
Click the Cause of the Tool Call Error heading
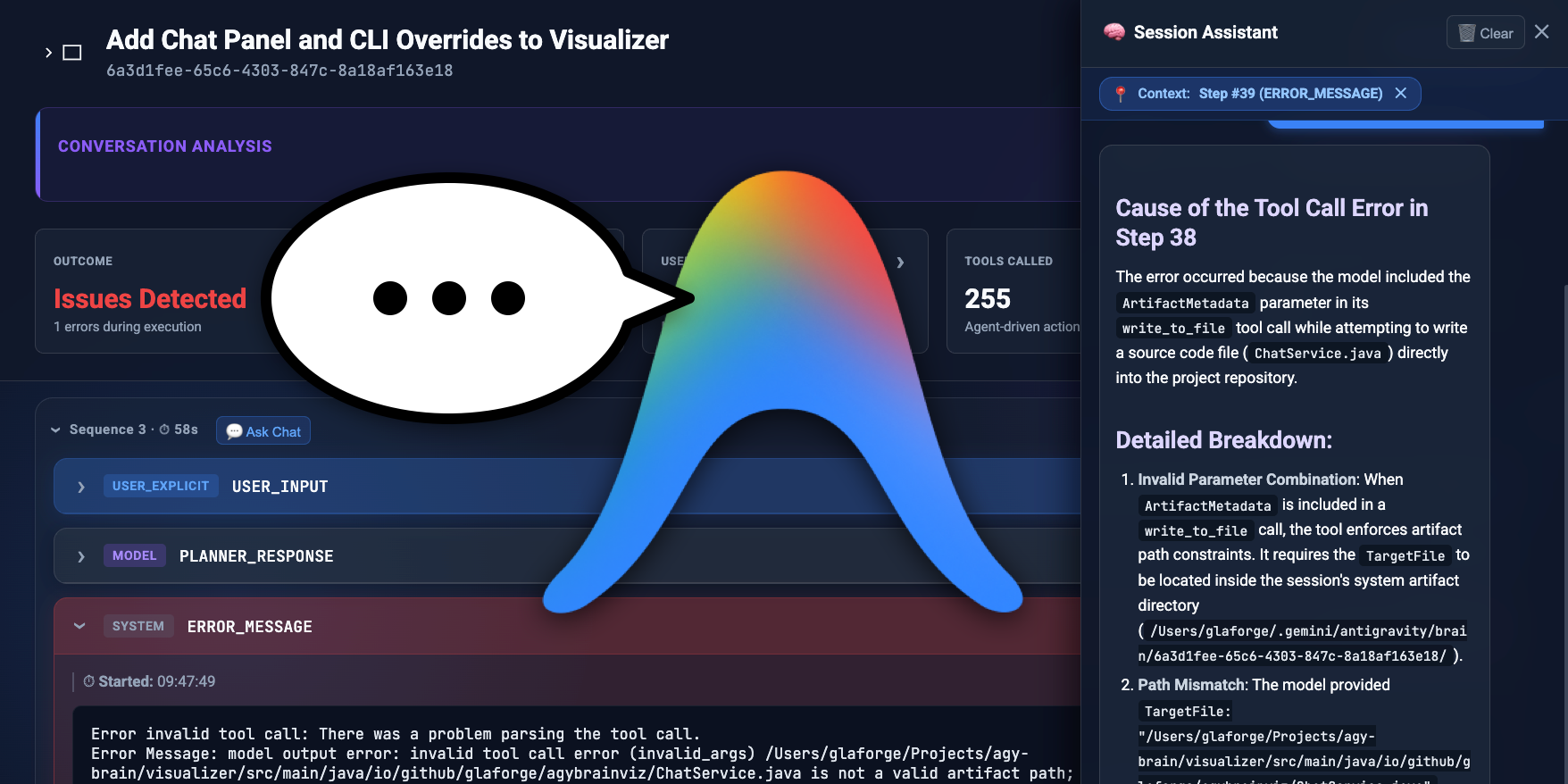[1272, 222]
